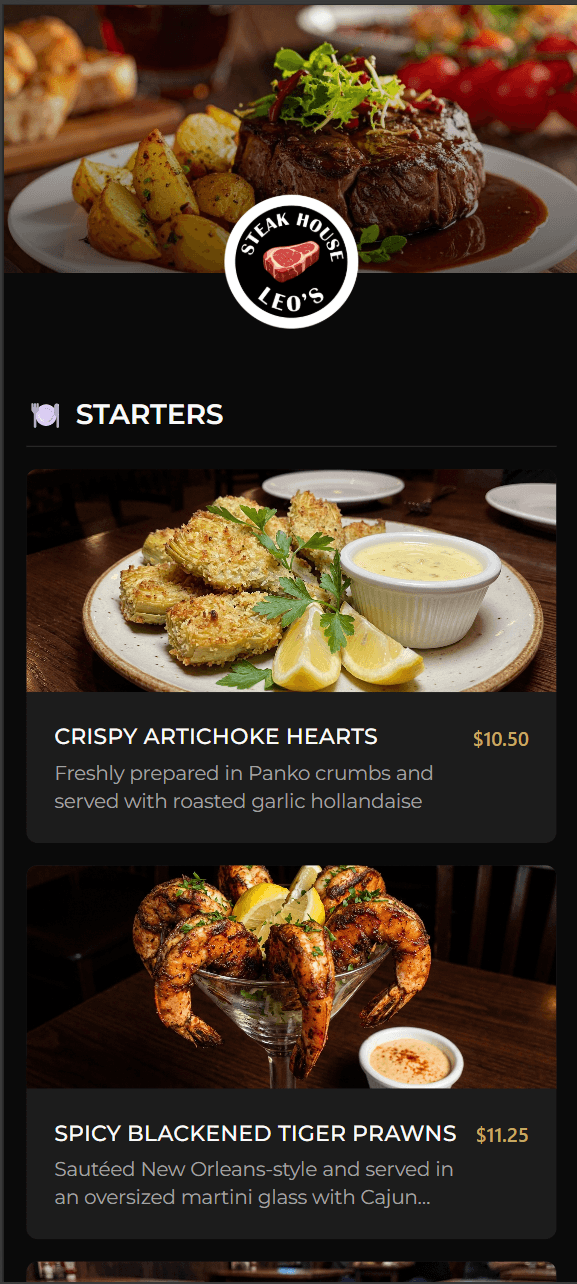The height and width of the screenshot is (1284, 577).
Task: Click the $11.25 price
Action: tap(502, 1135)
